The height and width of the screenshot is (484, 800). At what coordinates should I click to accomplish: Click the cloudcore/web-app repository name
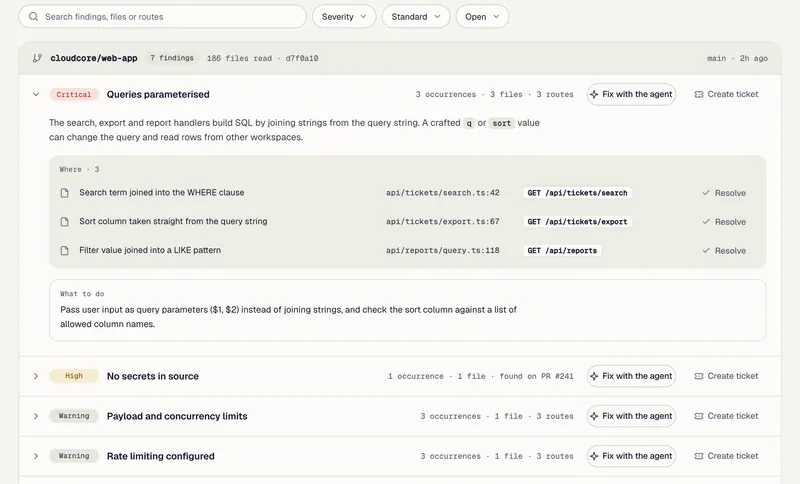[x=94, y=58]
